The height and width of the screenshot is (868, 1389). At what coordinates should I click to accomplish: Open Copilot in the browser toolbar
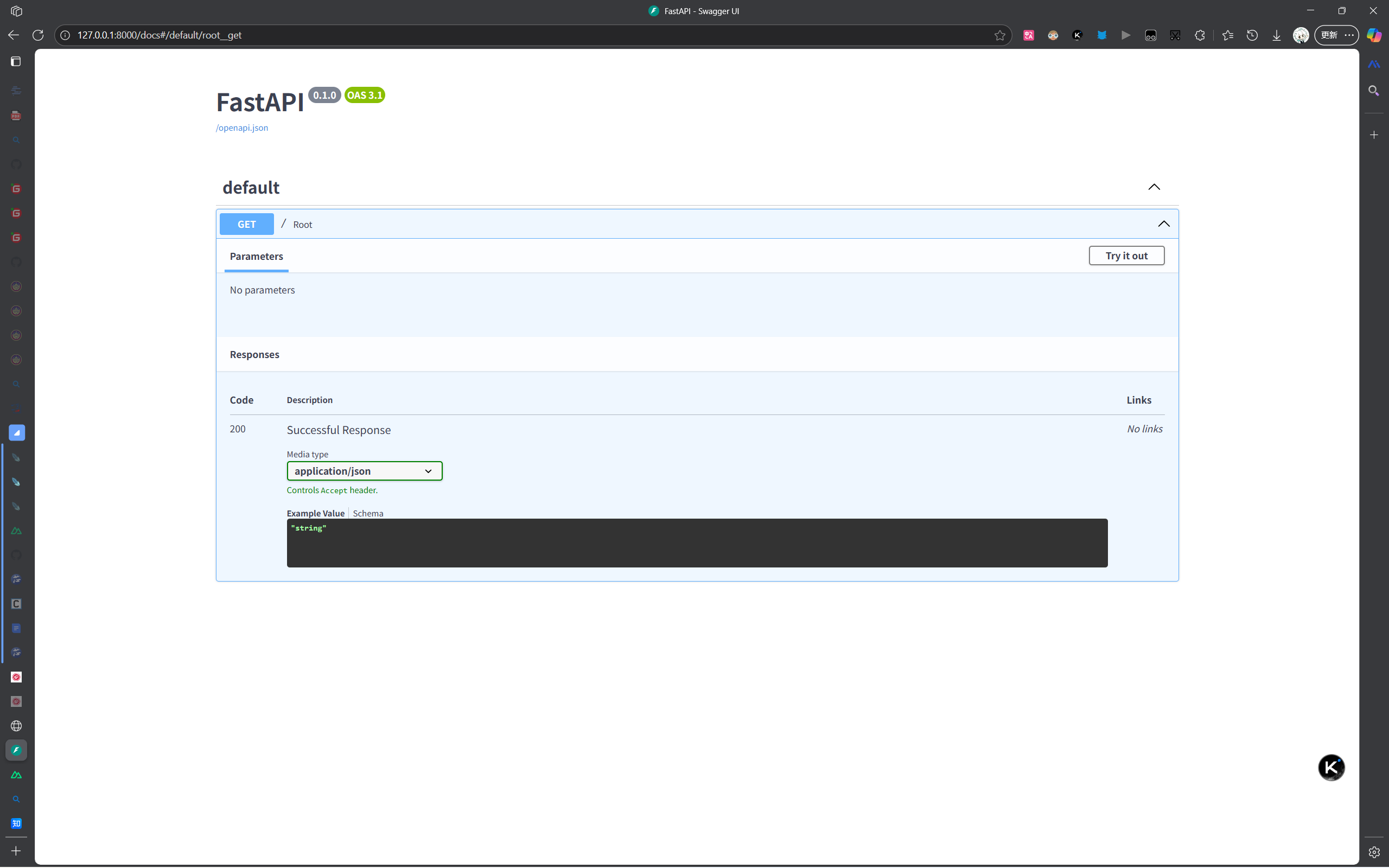coord(1375,35)
